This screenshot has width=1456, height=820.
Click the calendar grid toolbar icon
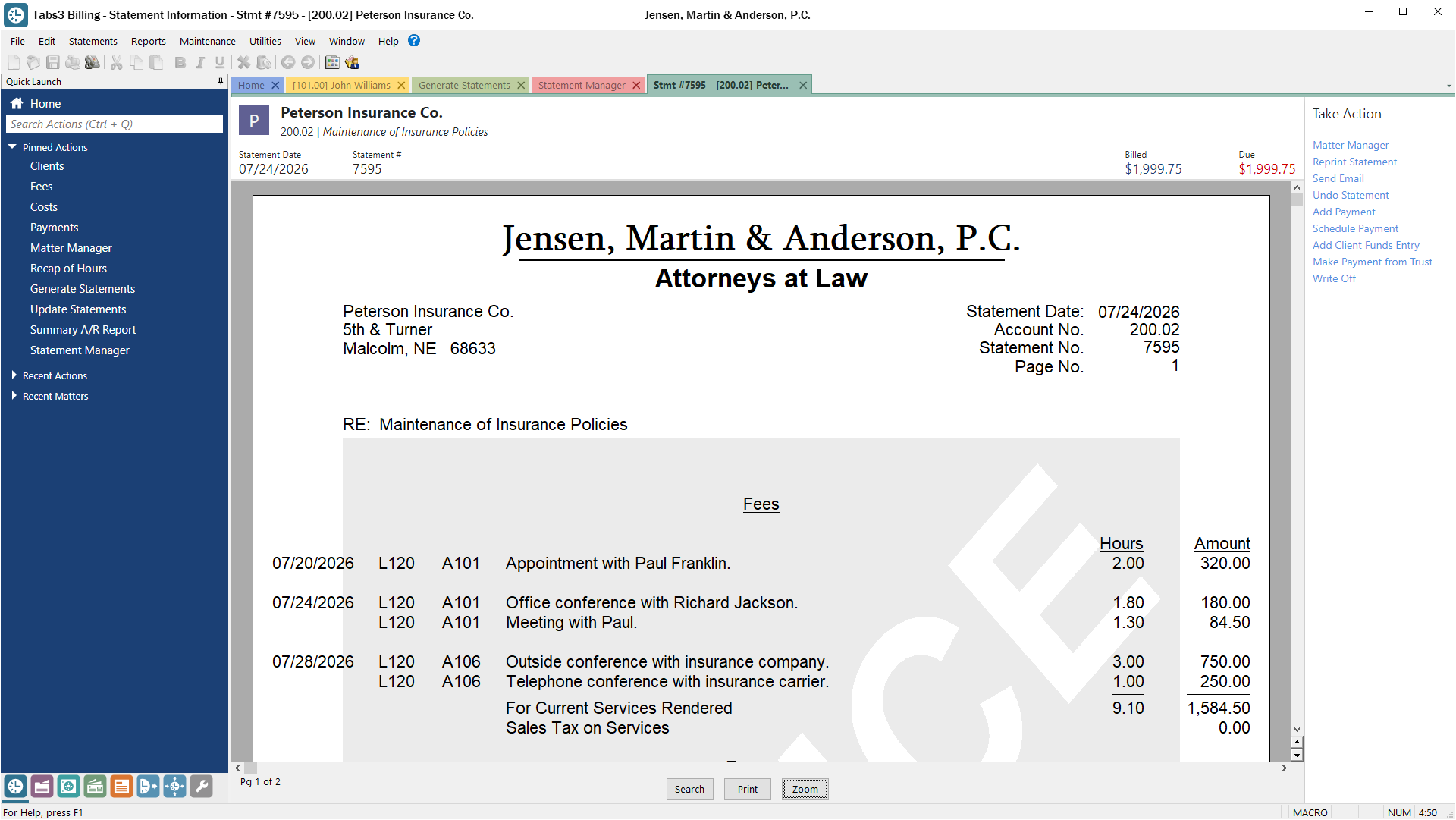coord(332,62)
